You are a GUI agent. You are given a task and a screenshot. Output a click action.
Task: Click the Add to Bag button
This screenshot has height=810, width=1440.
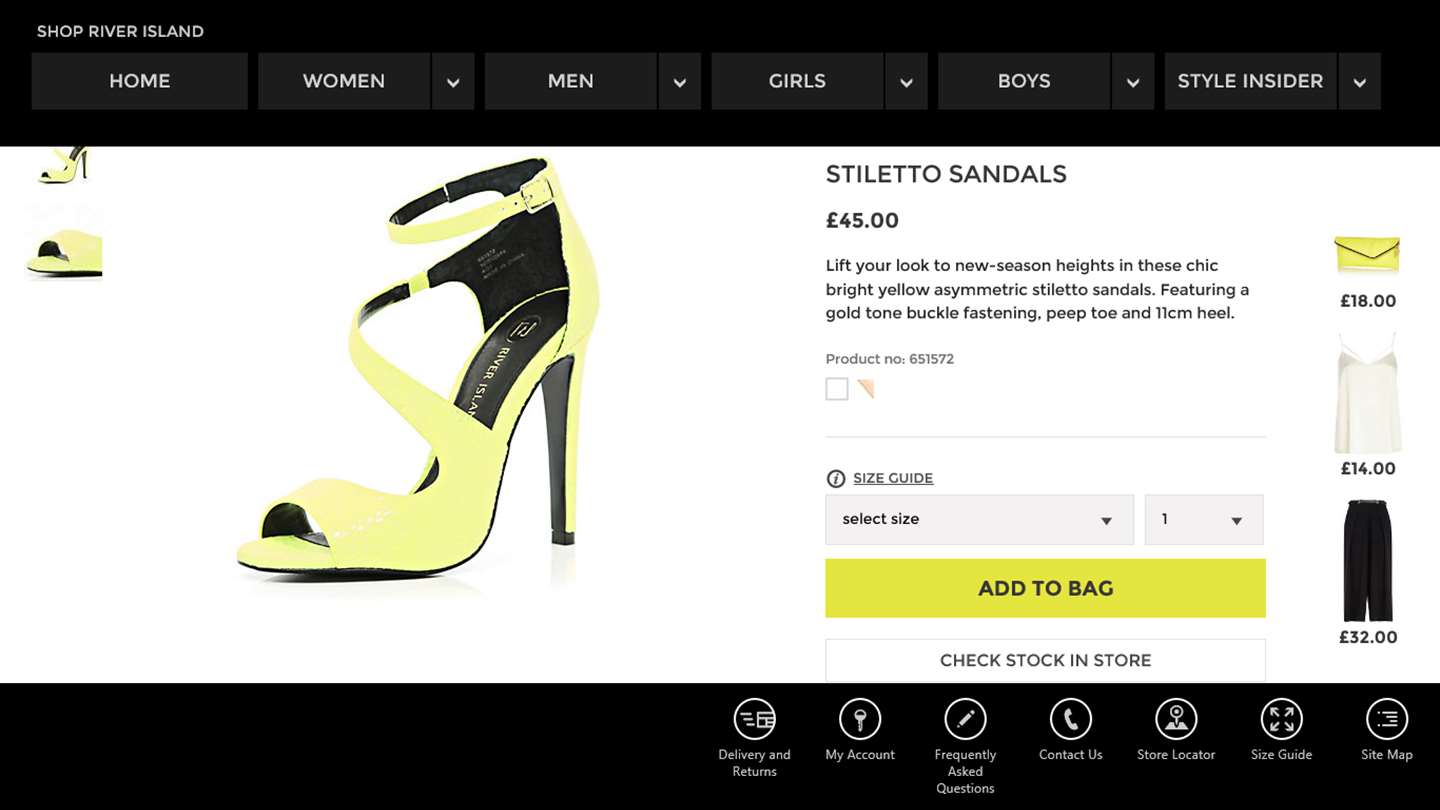(x=1045, y=588)
